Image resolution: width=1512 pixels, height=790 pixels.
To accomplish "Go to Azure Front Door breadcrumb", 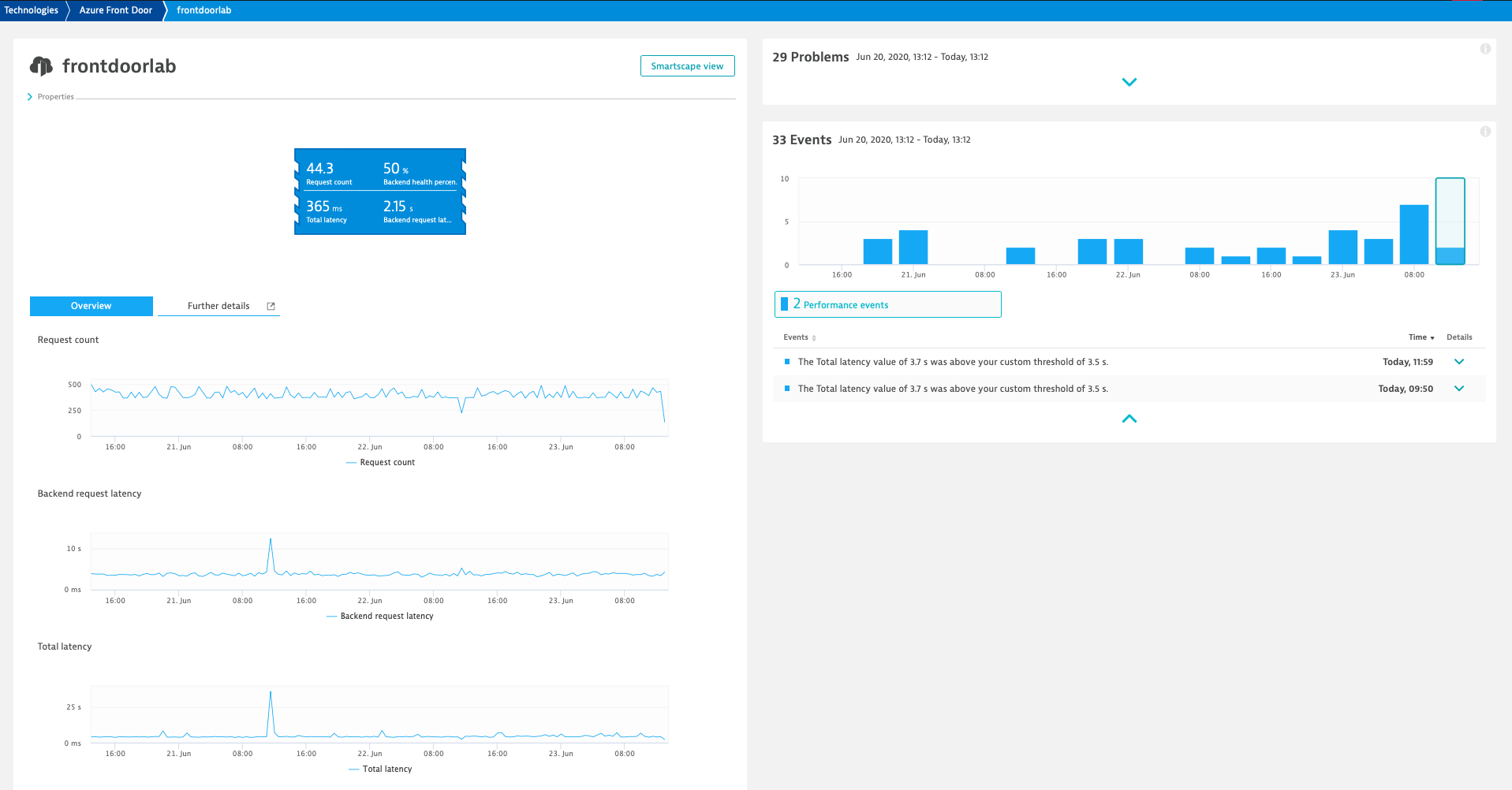I will (x=116, y=10).
